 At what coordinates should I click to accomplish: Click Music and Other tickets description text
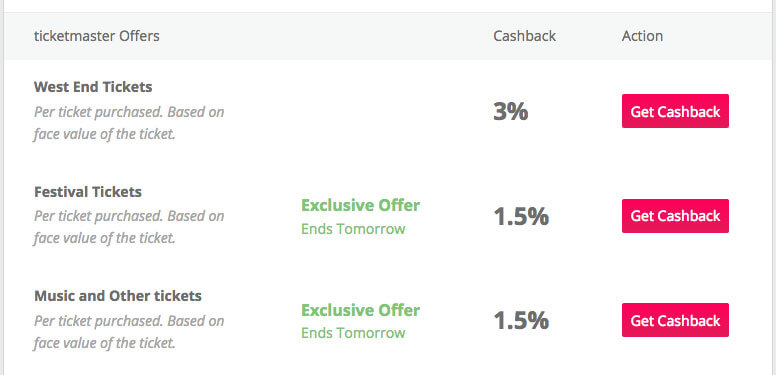pyautogui.click(x=129, y=332)
